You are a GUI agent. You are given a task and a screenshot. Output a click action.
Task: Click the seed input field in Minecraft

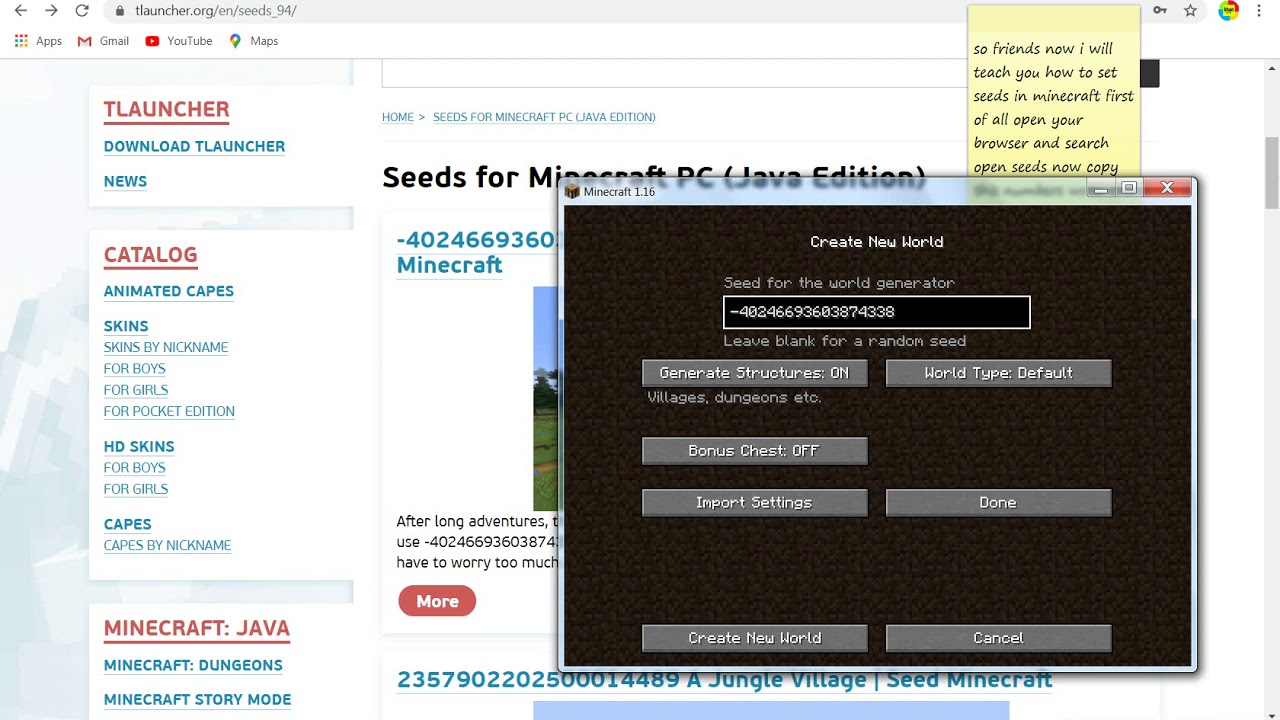click(x=876, y=312)
